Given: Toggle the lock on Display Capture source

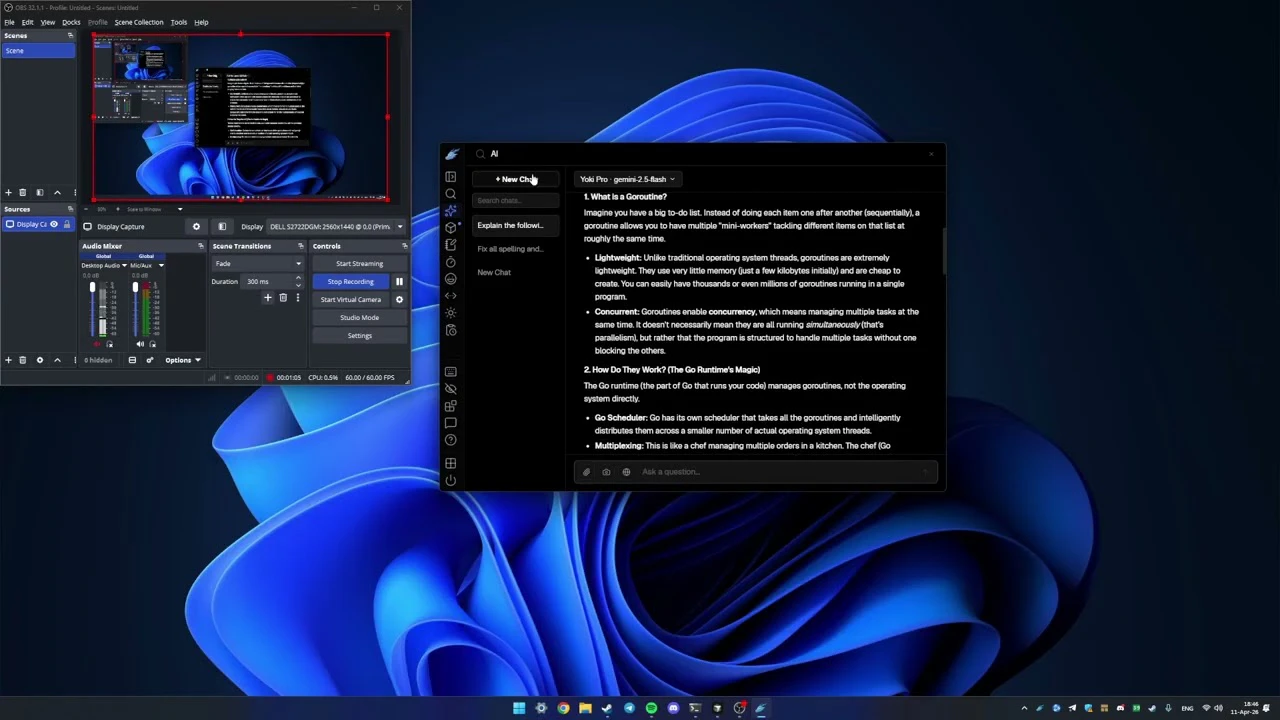Looking at the screenshot, I should click(67, 224).
